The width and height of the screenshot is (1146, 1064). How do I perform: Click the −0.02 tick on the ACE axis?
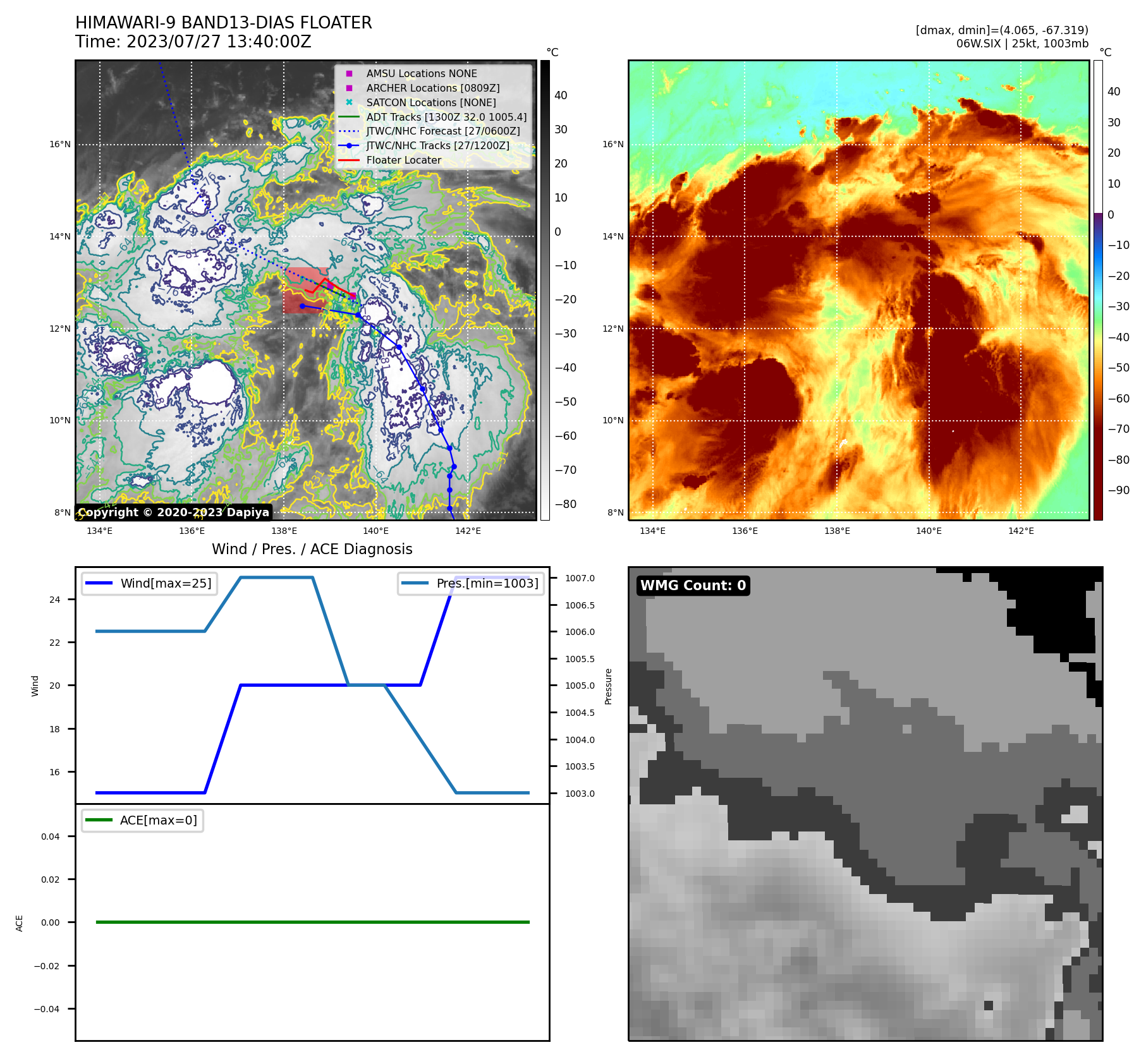point(47,966)
